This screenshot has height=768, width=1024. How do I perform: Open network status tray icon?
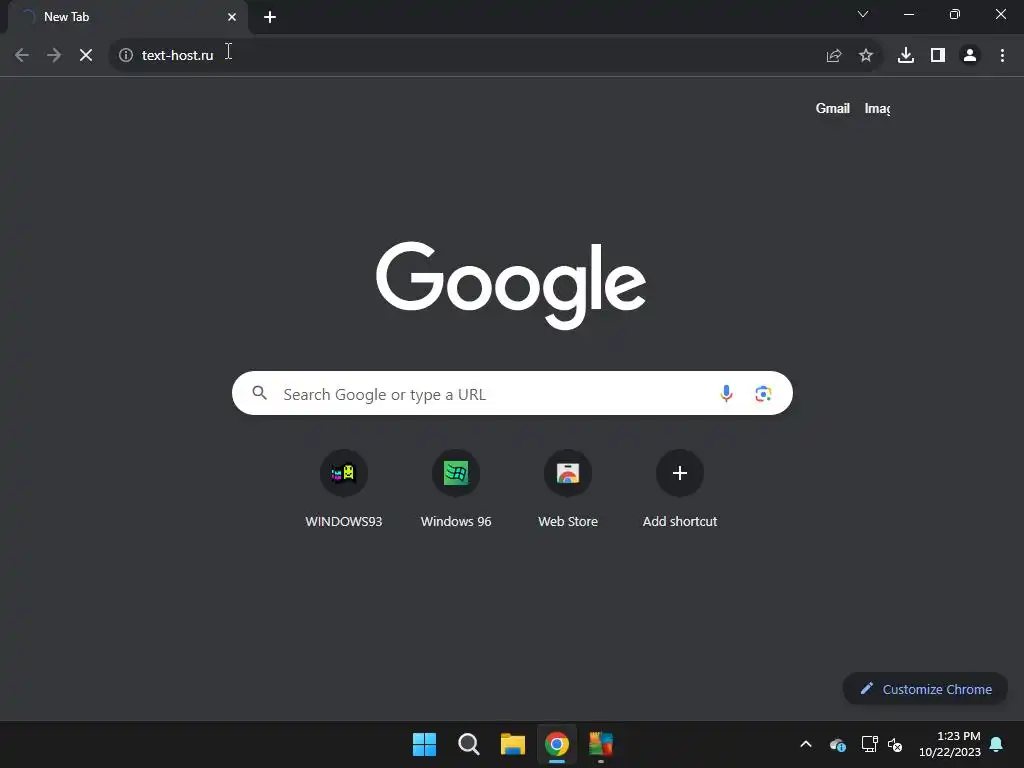869,744
